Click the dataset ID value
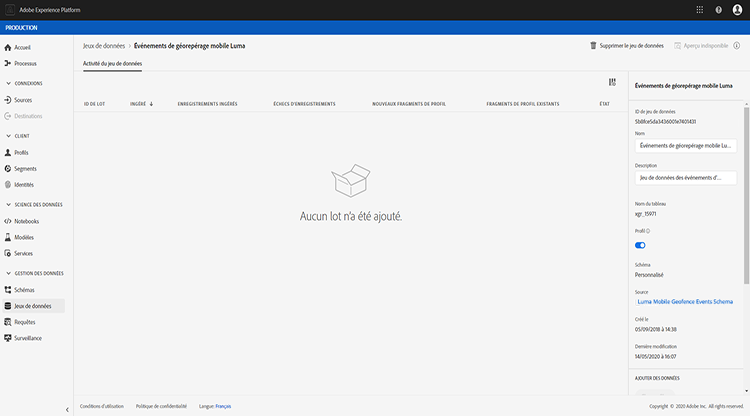The height and width of the screenshot is (416, 750). [665, 121]
